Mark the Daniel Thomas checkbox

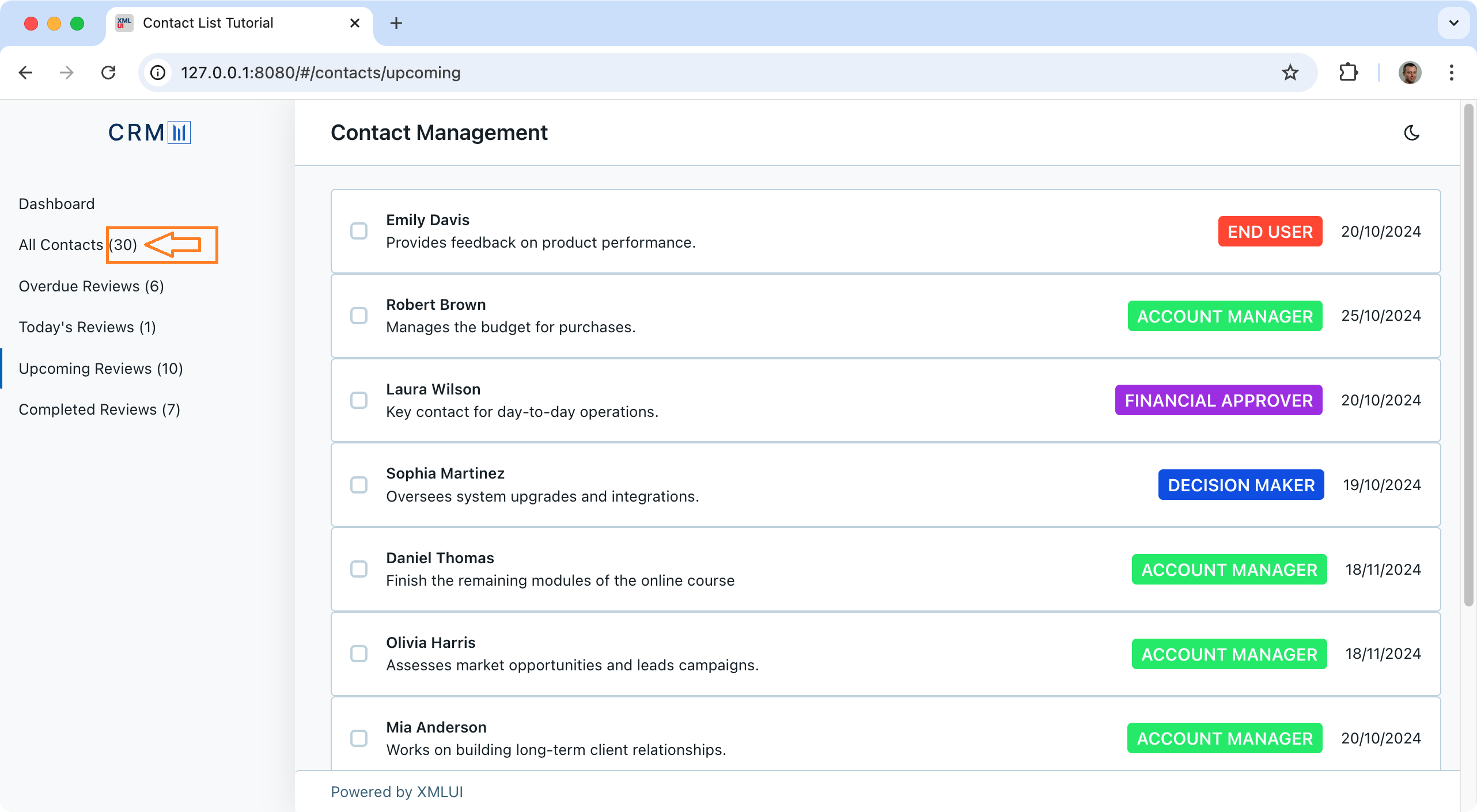click(x=359, y=569)
